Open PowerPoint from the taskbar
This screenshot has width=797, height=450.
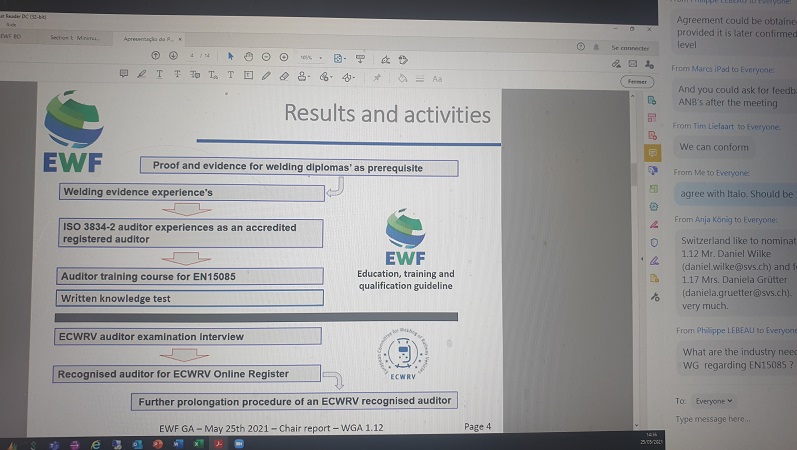click(x=157, y=444)
